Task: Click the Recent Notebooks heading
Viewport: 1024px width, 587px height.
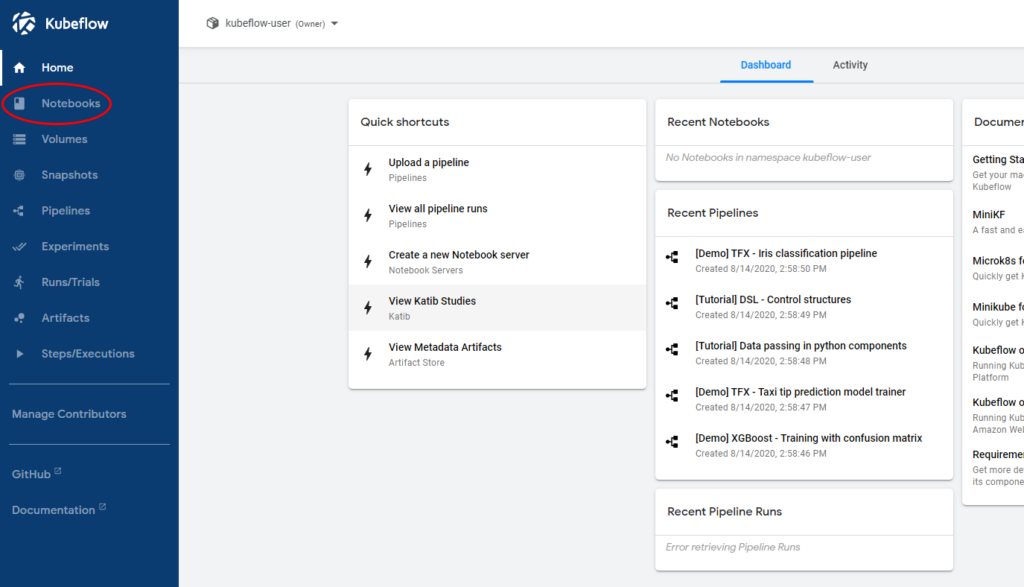Action: [x=718, y=122]
